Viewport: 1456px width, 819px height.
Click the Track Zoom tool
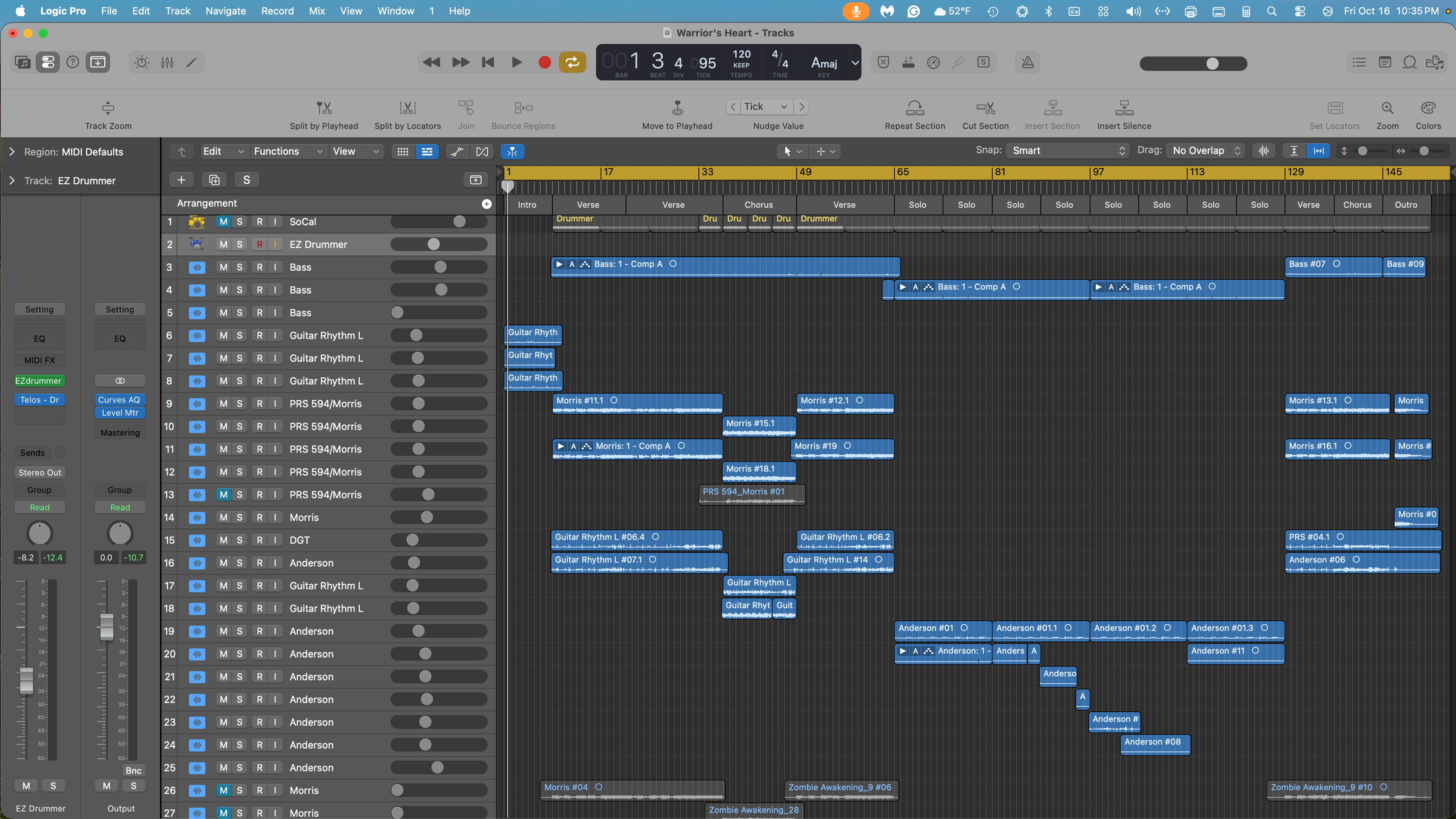pyautogui.click(x=108, y=115)
